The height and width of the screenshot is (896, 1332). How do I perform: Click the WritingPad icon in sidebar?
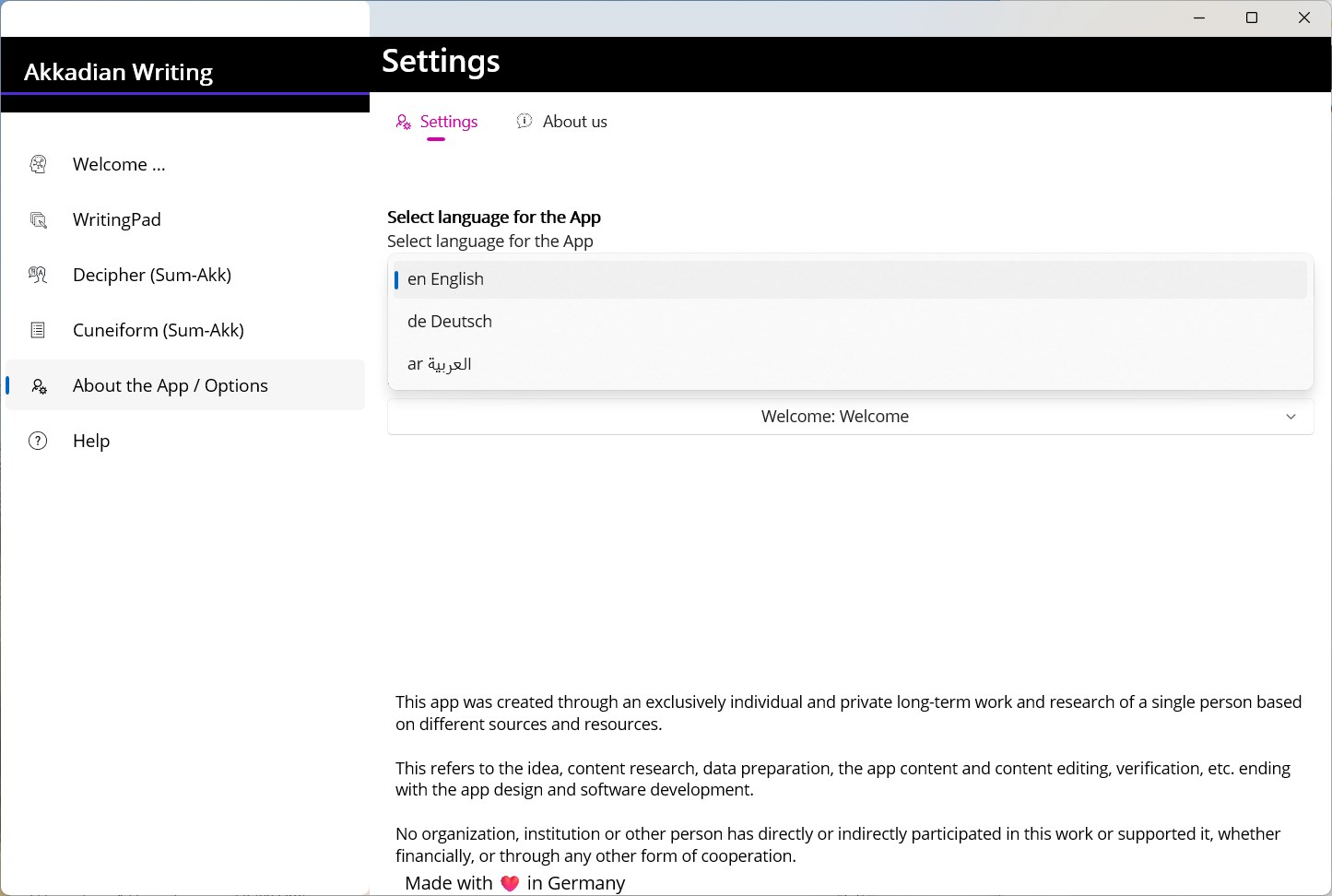[38, 219]
